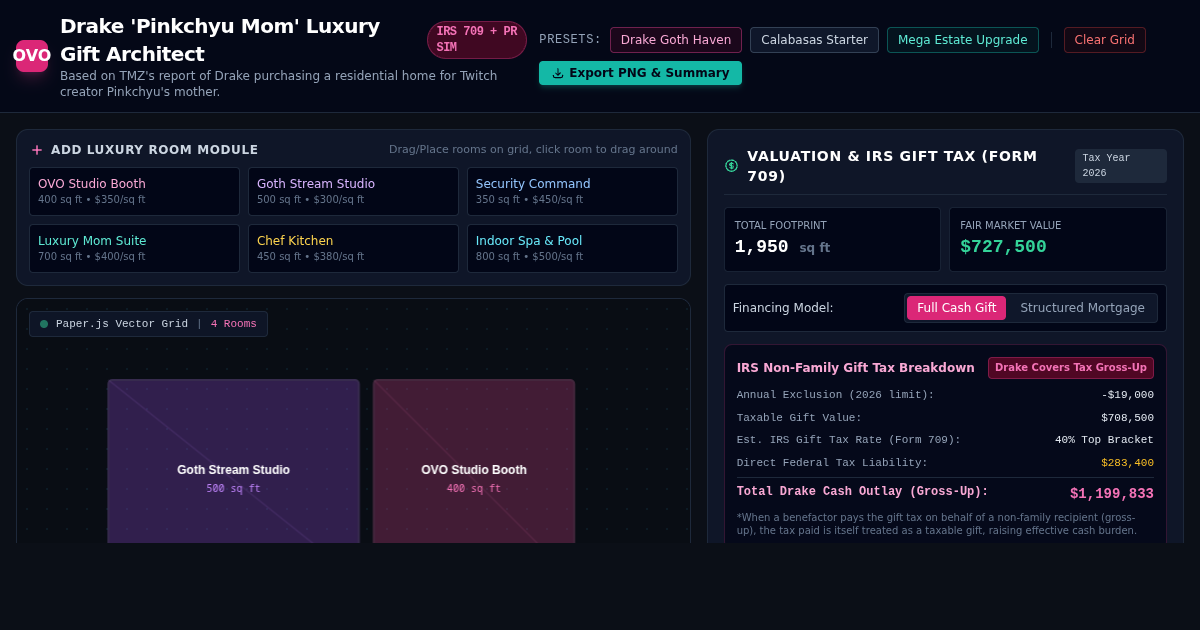Select Full Cash Gift financing

pyautogui.click(x=956, y=308)
